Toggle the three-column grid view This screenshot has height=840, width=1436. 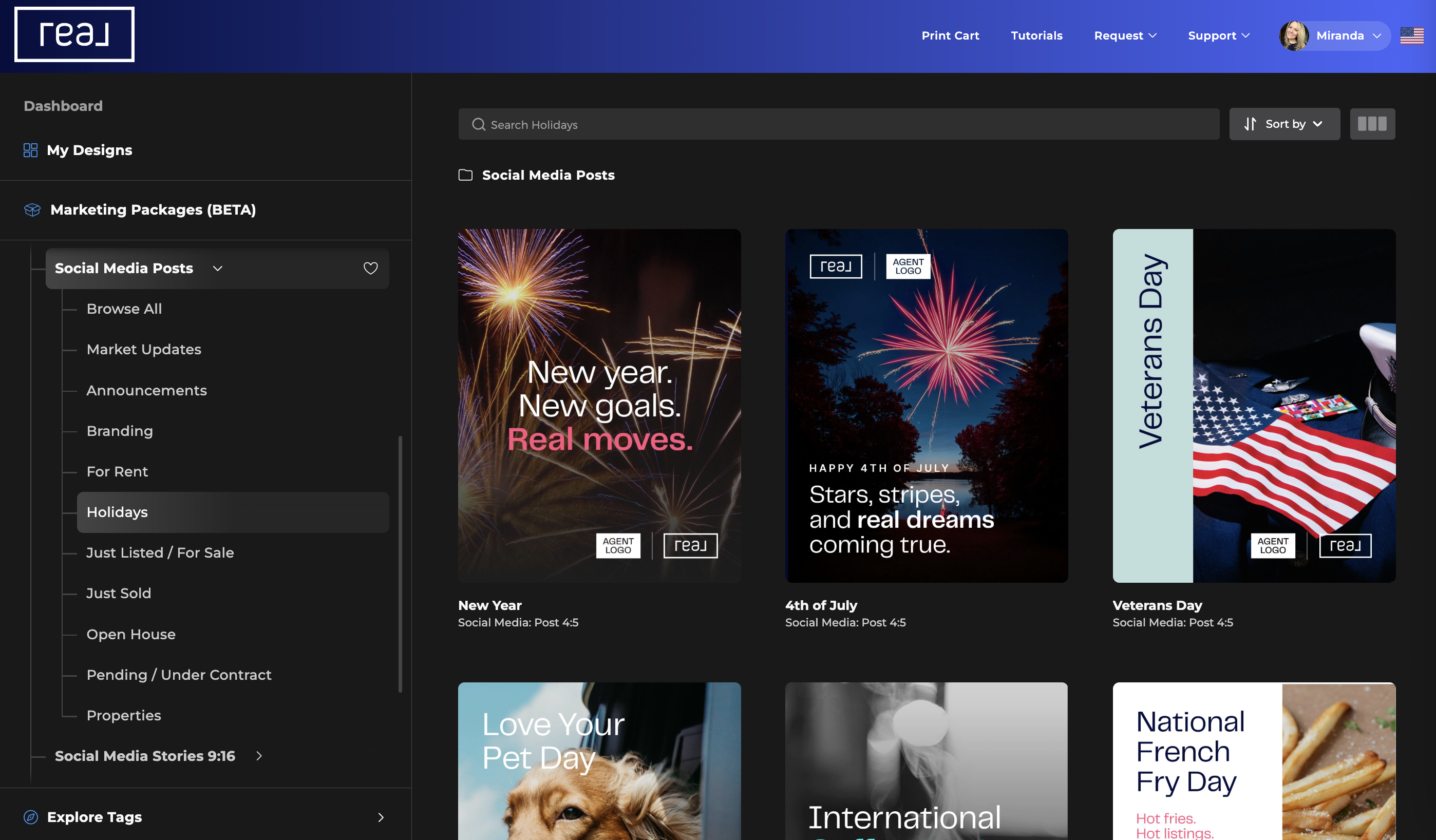[1372, 124]
